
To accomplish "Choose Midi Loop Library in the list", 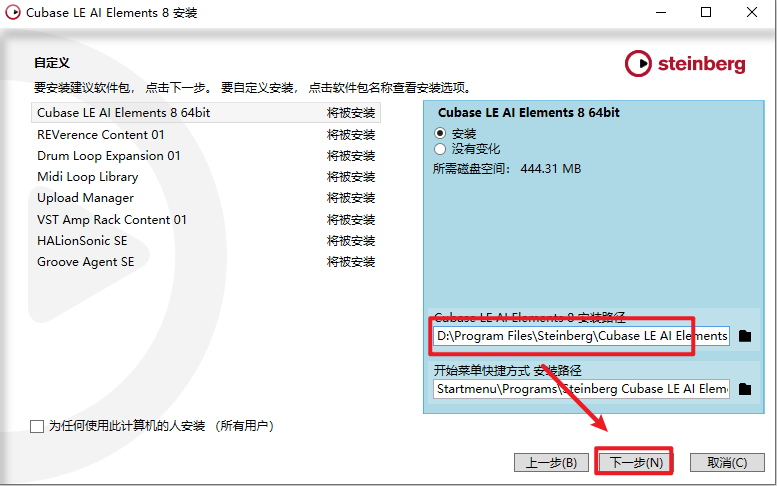I will [x=88, y=177].
